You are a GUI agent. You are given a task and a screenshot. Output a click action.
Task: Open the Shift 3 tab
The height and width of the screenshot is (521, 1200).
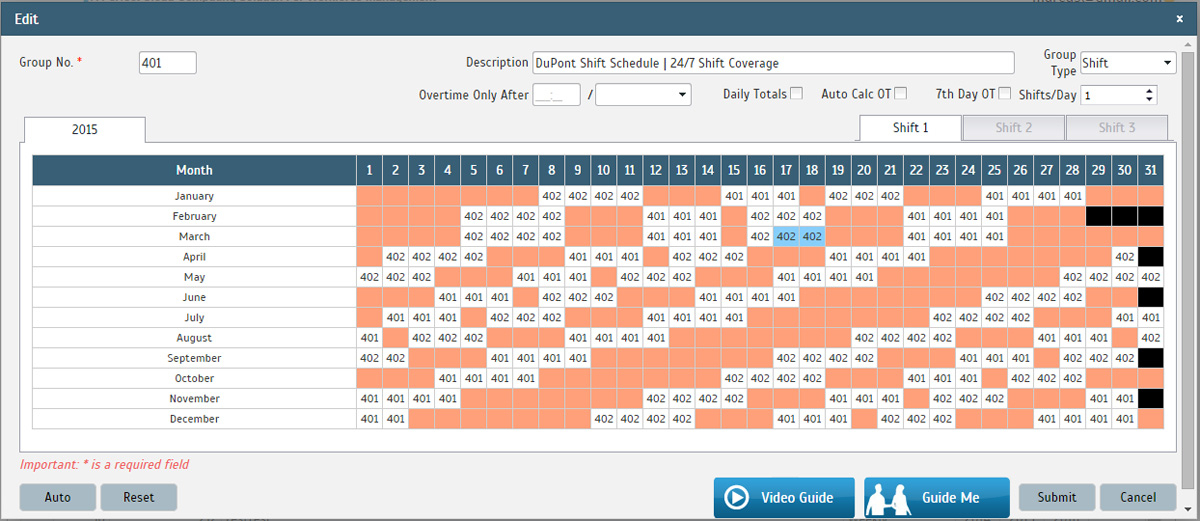(x=1117, y=128)
